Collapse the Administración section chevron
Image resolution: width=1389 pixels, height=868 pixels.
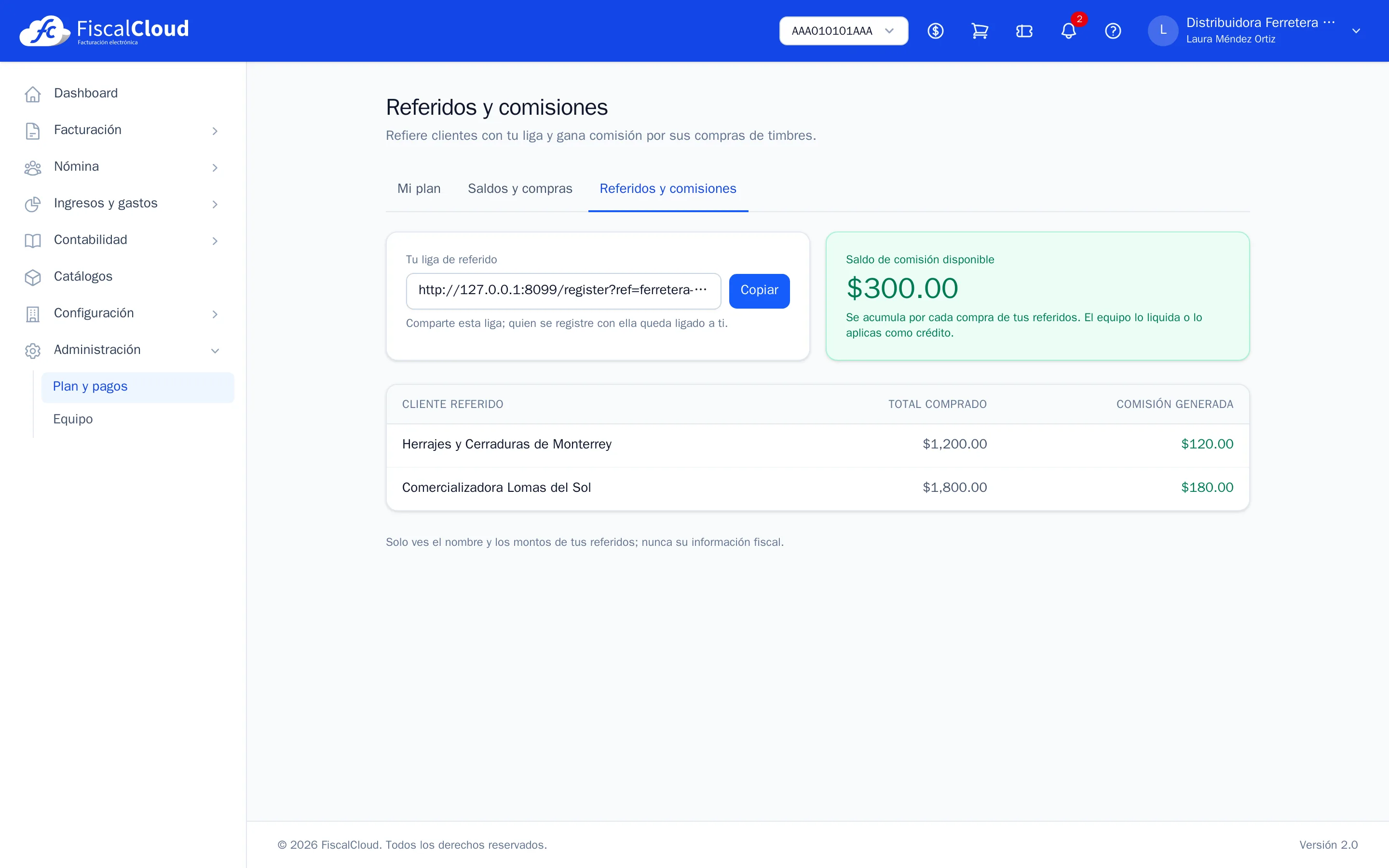click(215, 351)
